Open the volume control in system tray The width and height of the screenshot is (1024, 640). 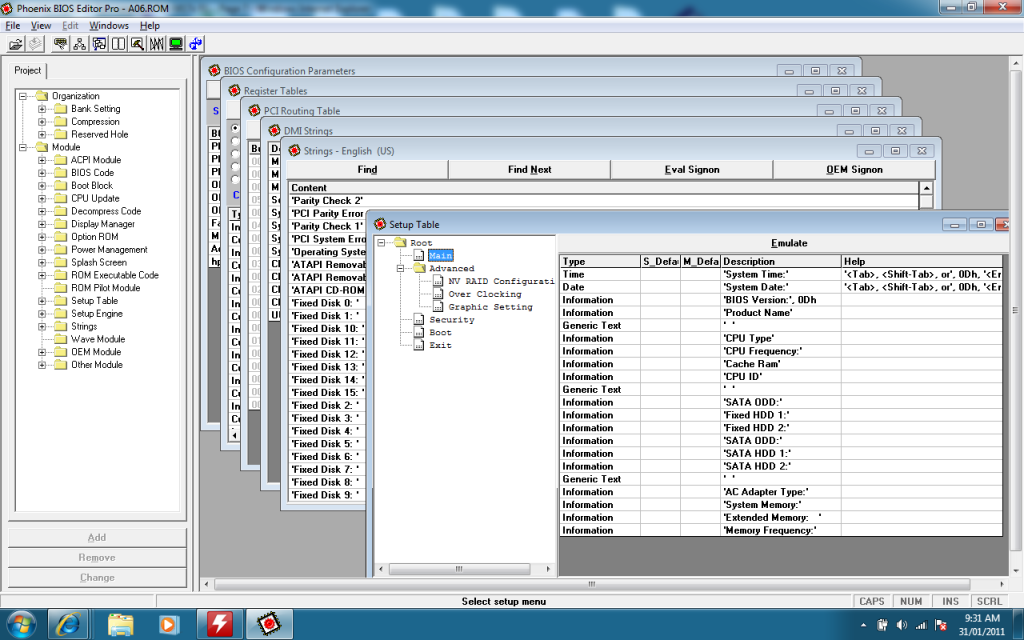[x=902, y=624]
